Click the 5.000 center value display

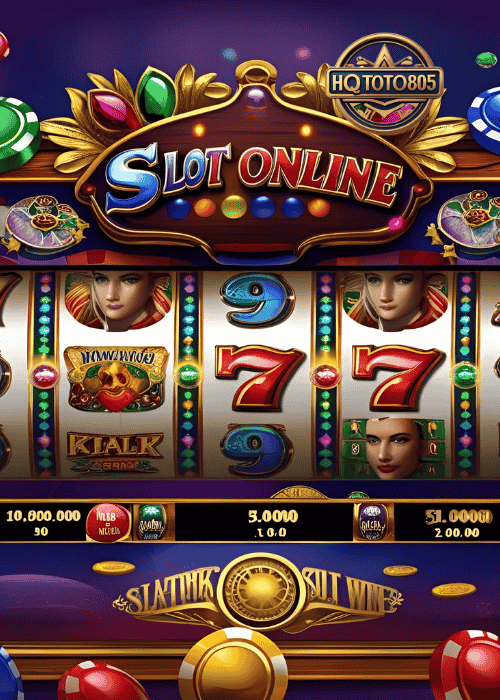273,517
